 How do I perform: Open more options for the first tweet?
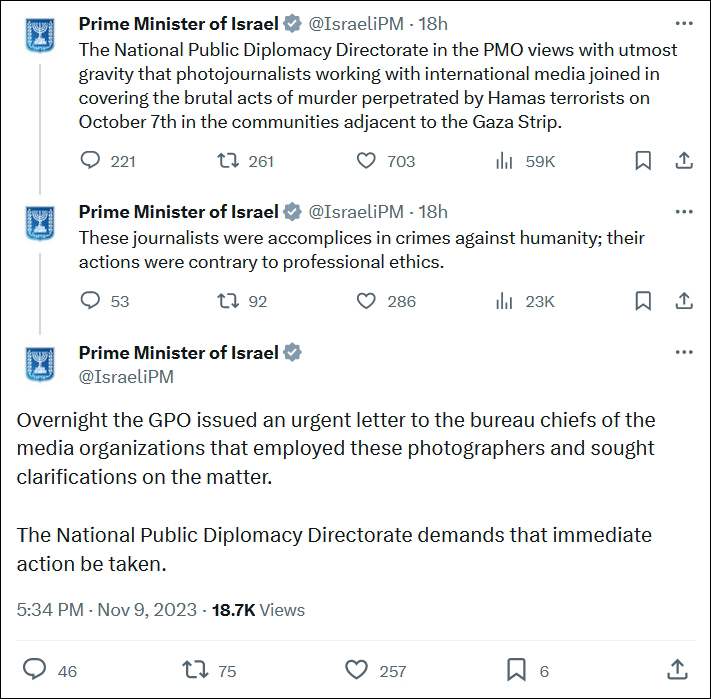tap(684, 23)
